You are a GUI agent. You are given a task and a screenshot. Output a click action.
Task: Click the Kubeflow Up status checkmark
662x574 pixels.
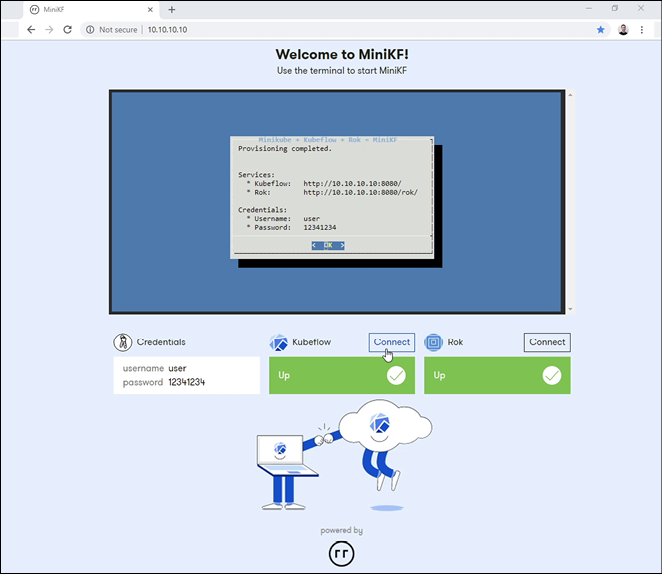point(396,375)
